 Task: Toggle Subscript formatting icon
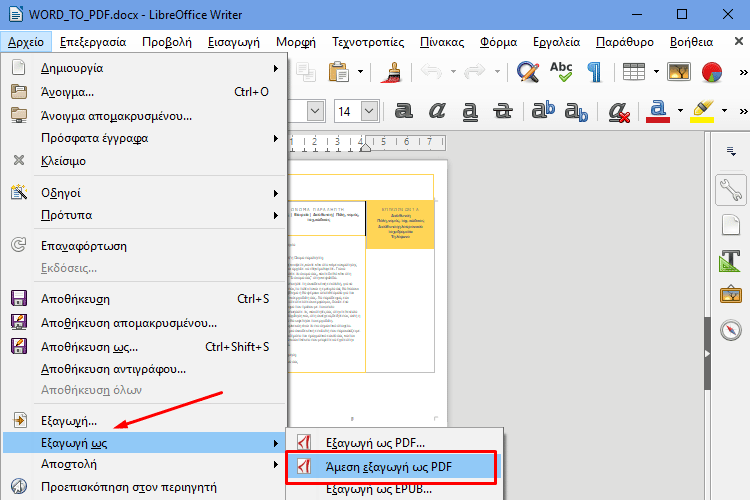point(576,112)
